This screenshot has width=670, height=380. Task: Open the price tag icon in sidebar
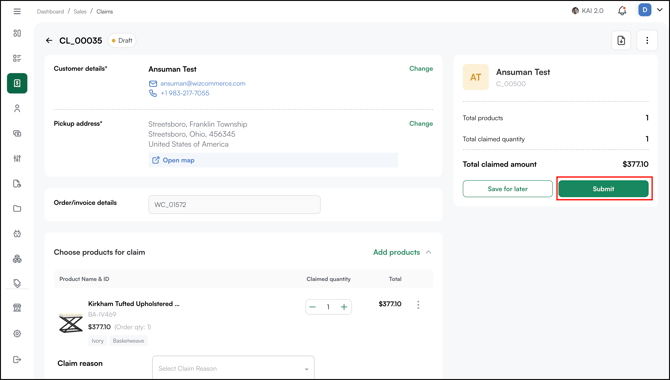[17, 283]
